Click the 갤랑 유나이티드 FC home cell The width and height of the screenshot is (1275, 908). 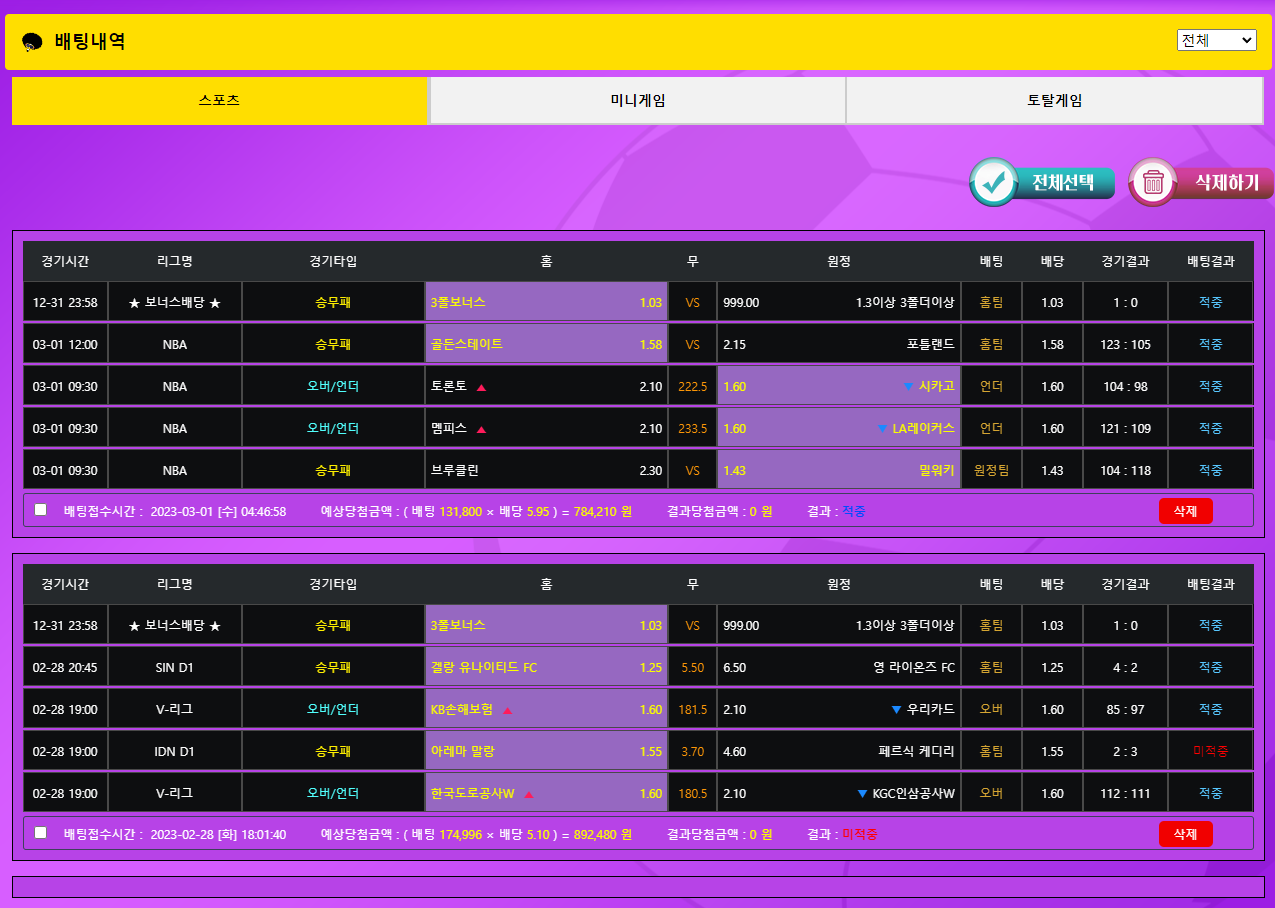coord(546,668)
